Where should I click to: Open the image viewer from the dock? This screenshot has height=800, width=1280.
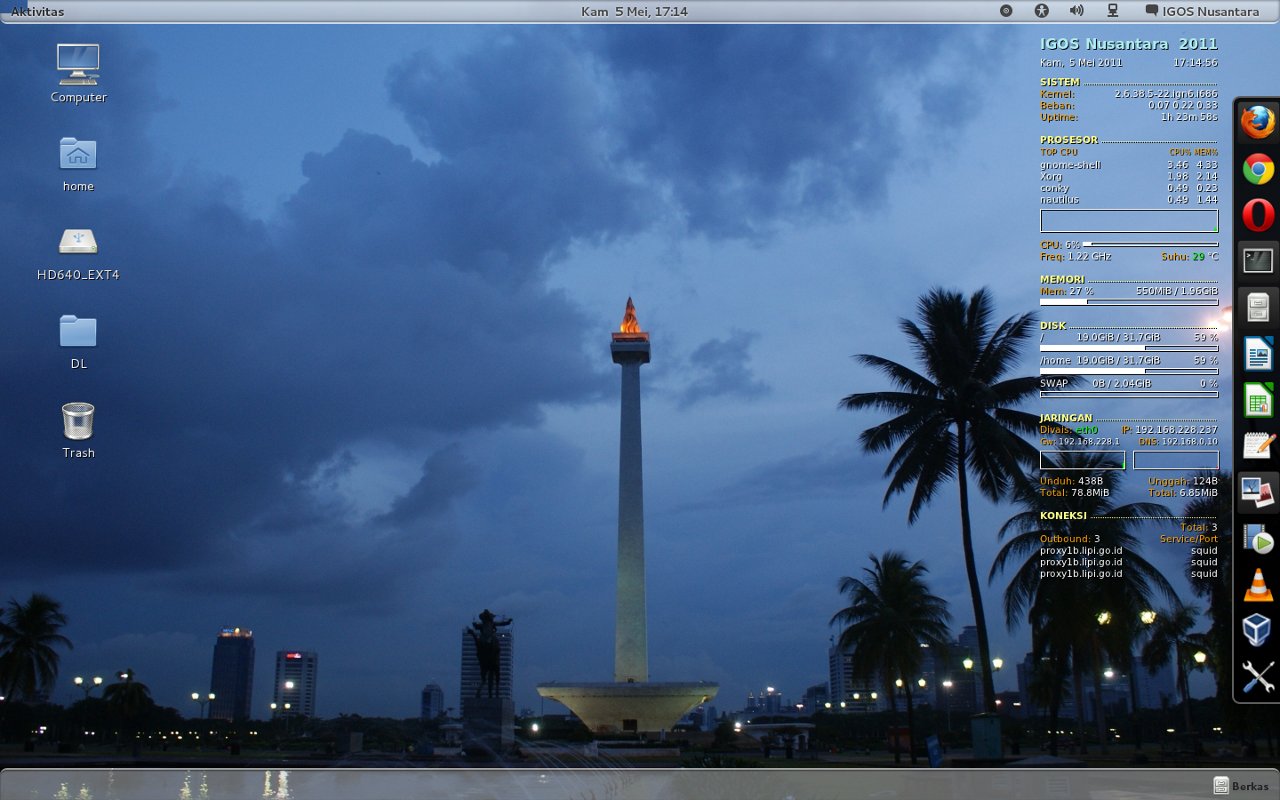(x=1258, y=492)
